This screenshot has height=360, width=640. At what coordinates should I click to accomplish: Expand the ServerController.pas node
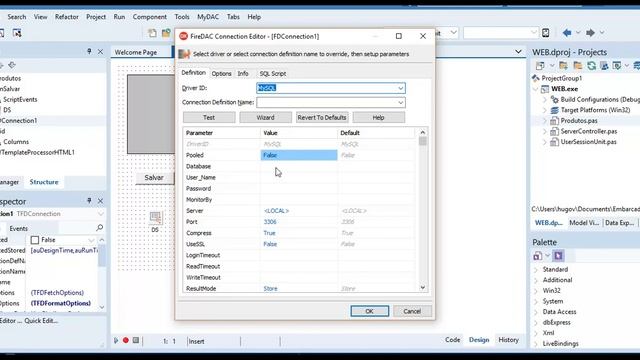(x=544, y=131)
